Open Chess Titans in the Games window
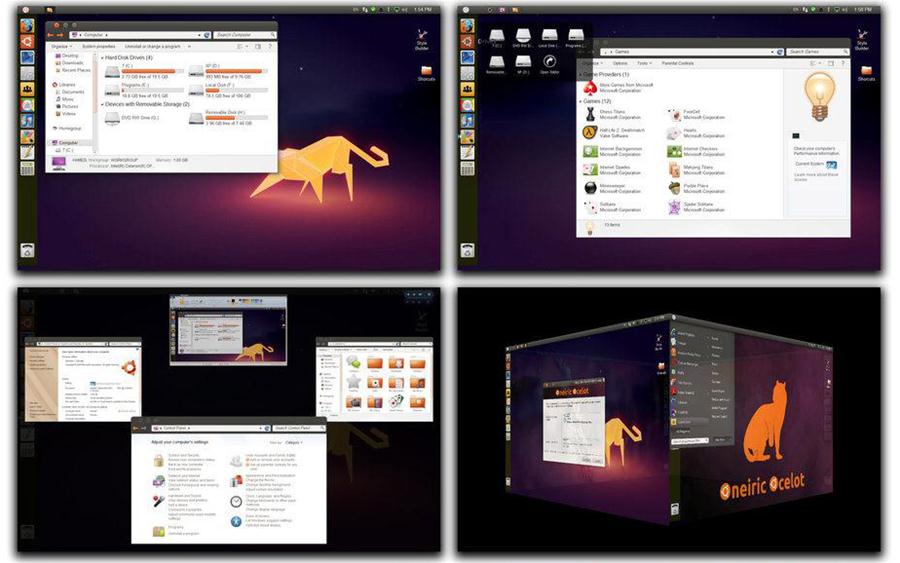Image resolution: width=900 pixels, height=563 pixels. 591,114
